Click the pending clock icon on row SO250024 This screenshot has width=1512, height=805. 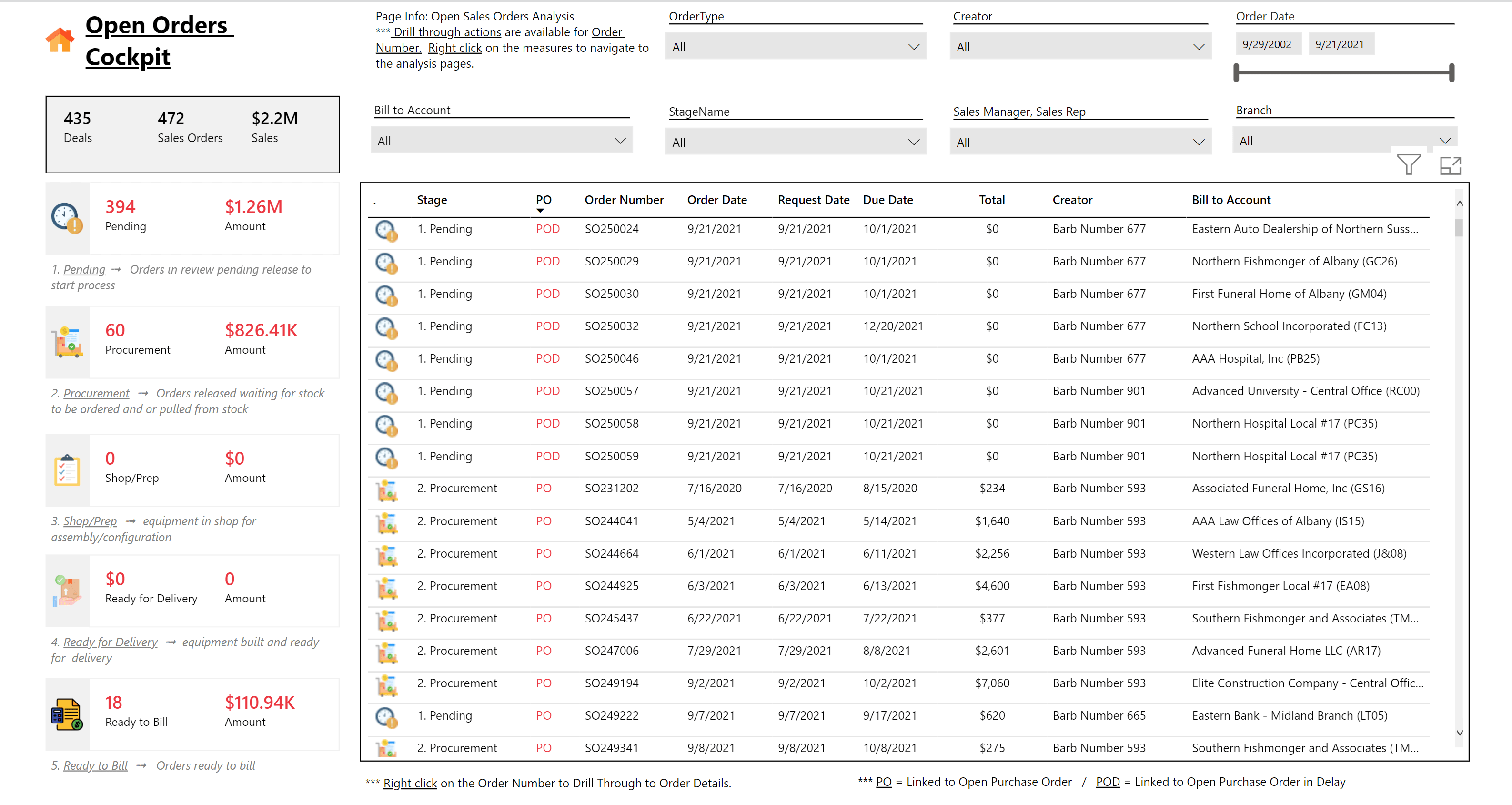[x=386, y=231]
